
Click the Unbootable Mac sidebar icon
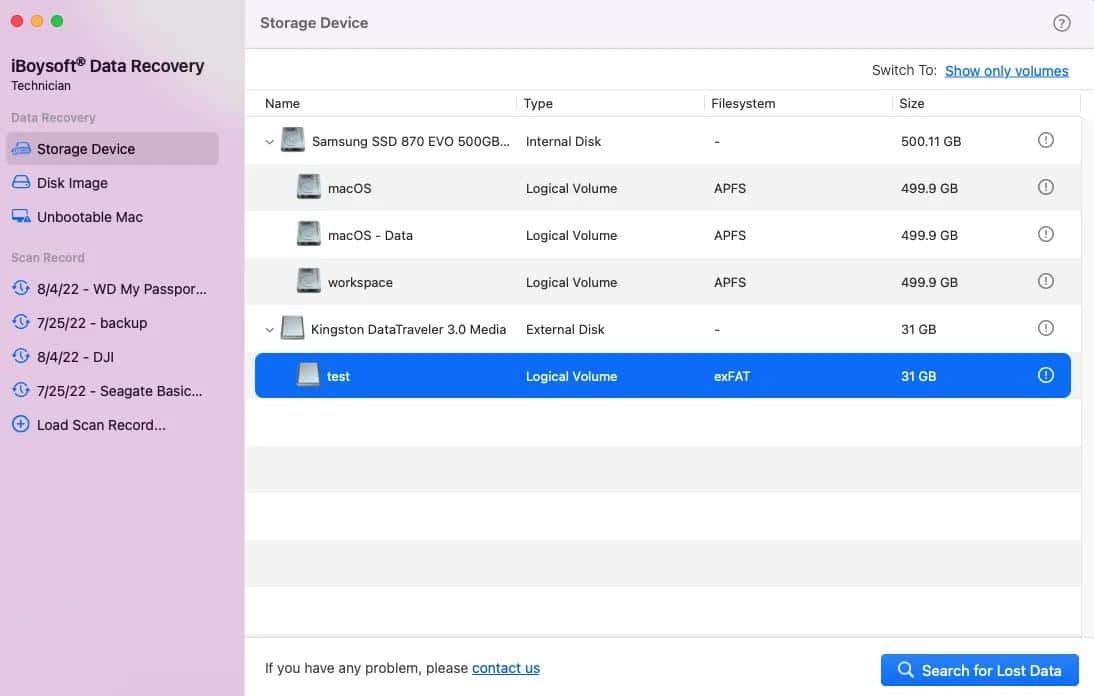point(21,216)
